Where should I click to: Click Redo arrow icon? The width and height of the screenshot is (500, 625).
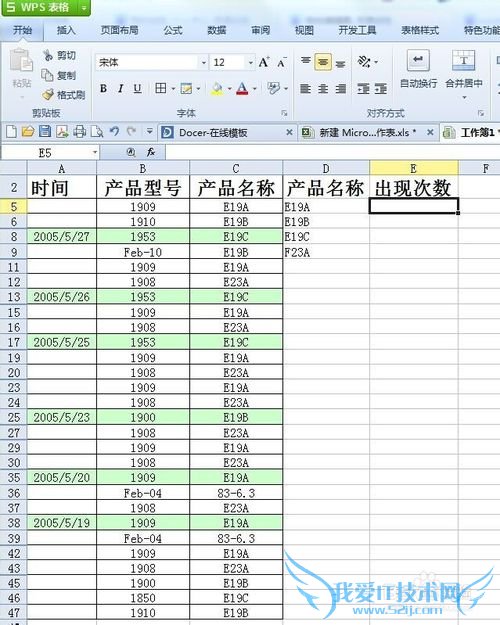point(131,131)
